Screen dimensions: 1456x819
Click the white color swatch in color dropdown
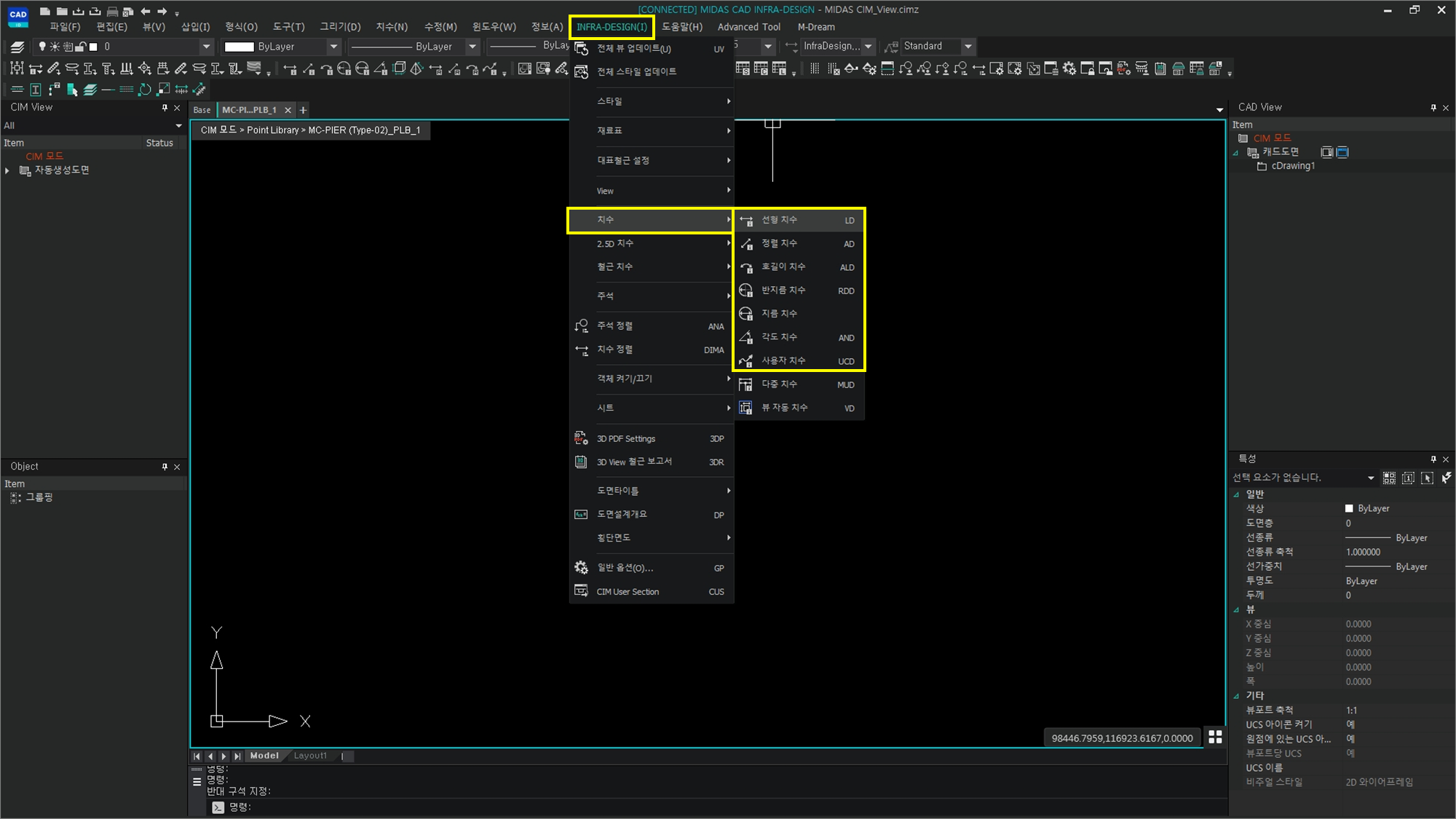(239, 47)
